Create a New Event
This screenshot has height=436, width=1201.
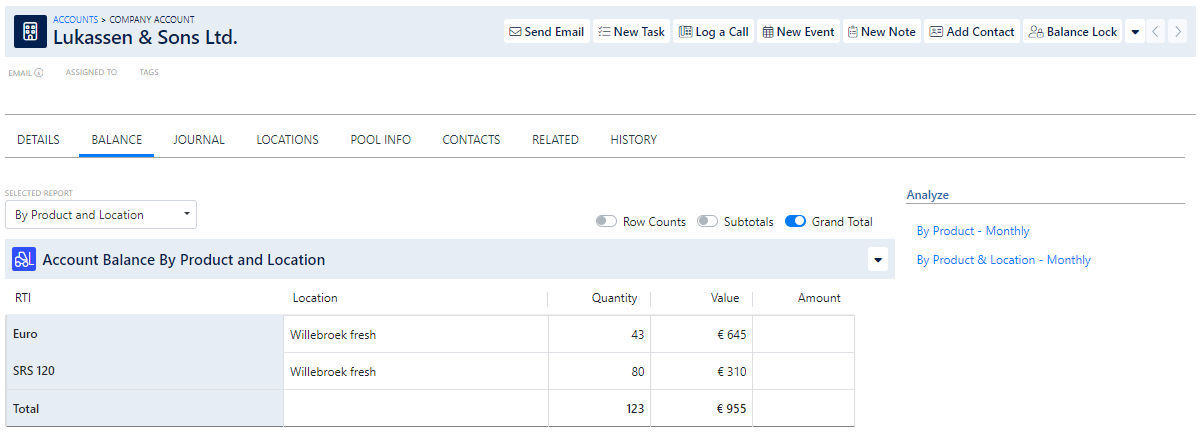tap(798, 32)
